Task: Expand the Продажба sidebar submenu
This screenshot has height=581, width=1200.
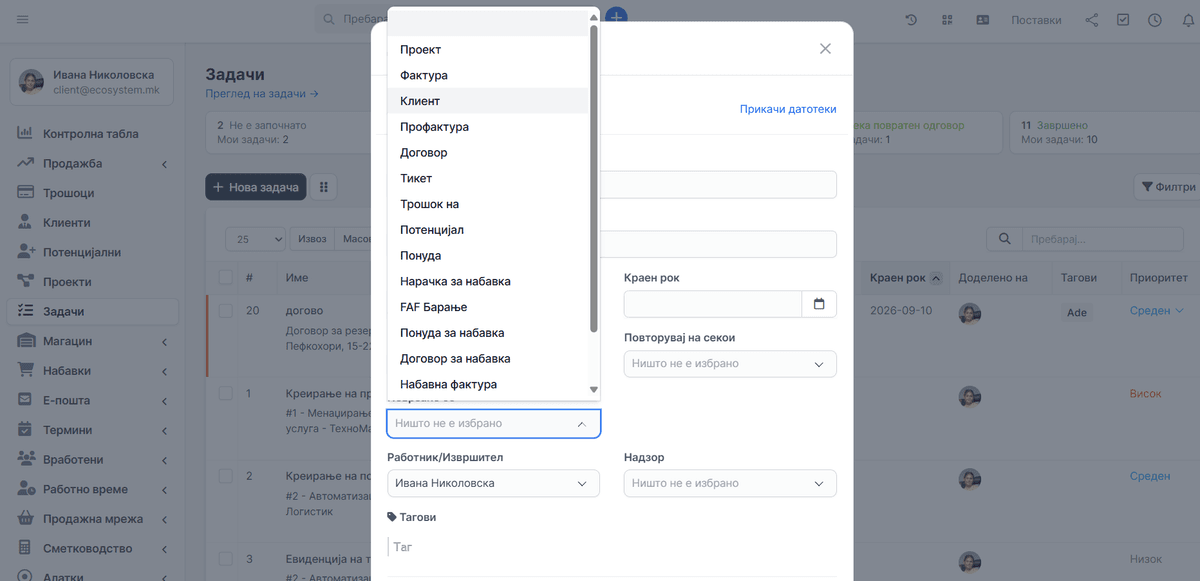Action: tap(92, 164)
